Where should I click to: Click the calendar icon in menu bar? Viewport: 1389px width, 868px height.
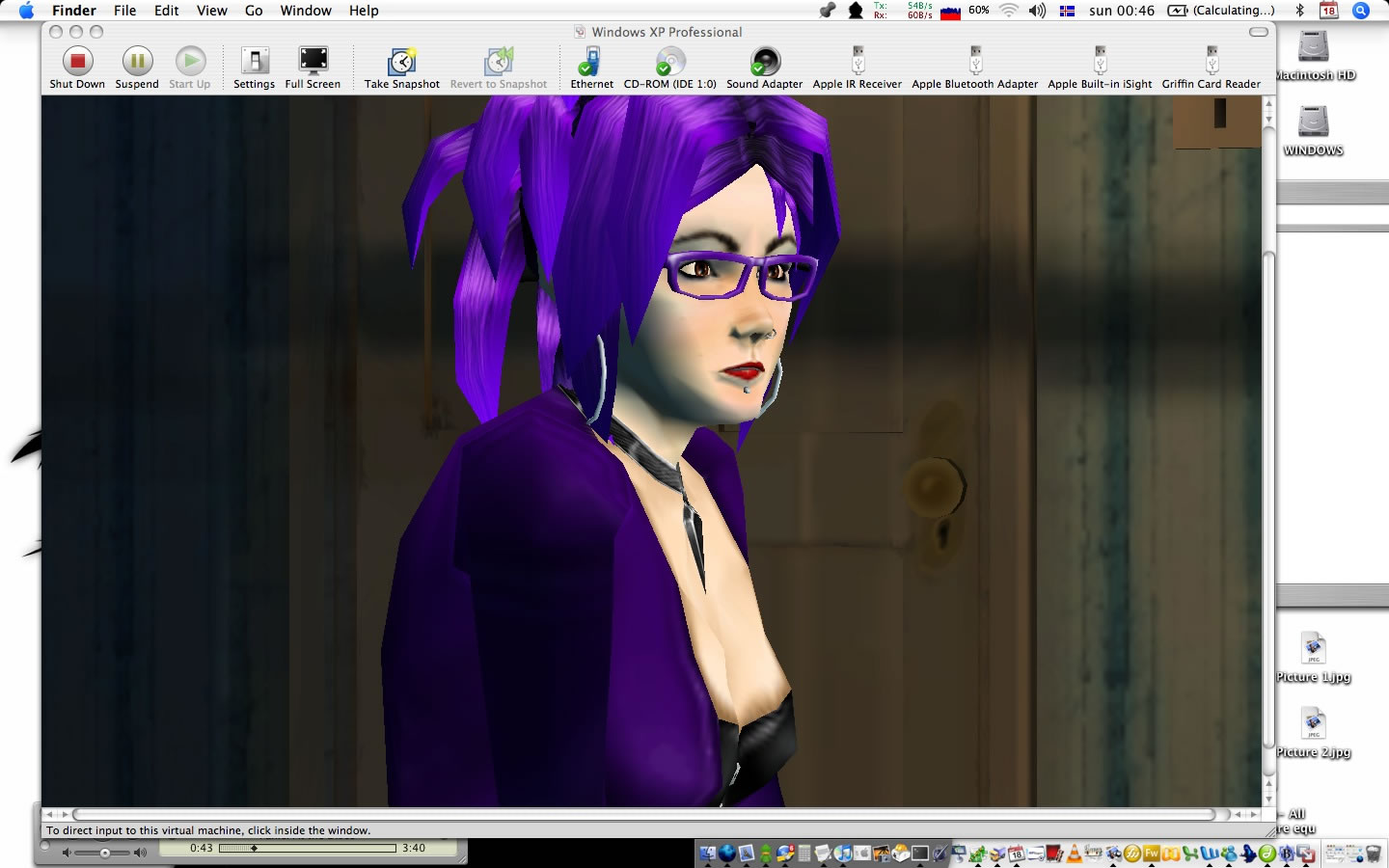click(1329, 11)
